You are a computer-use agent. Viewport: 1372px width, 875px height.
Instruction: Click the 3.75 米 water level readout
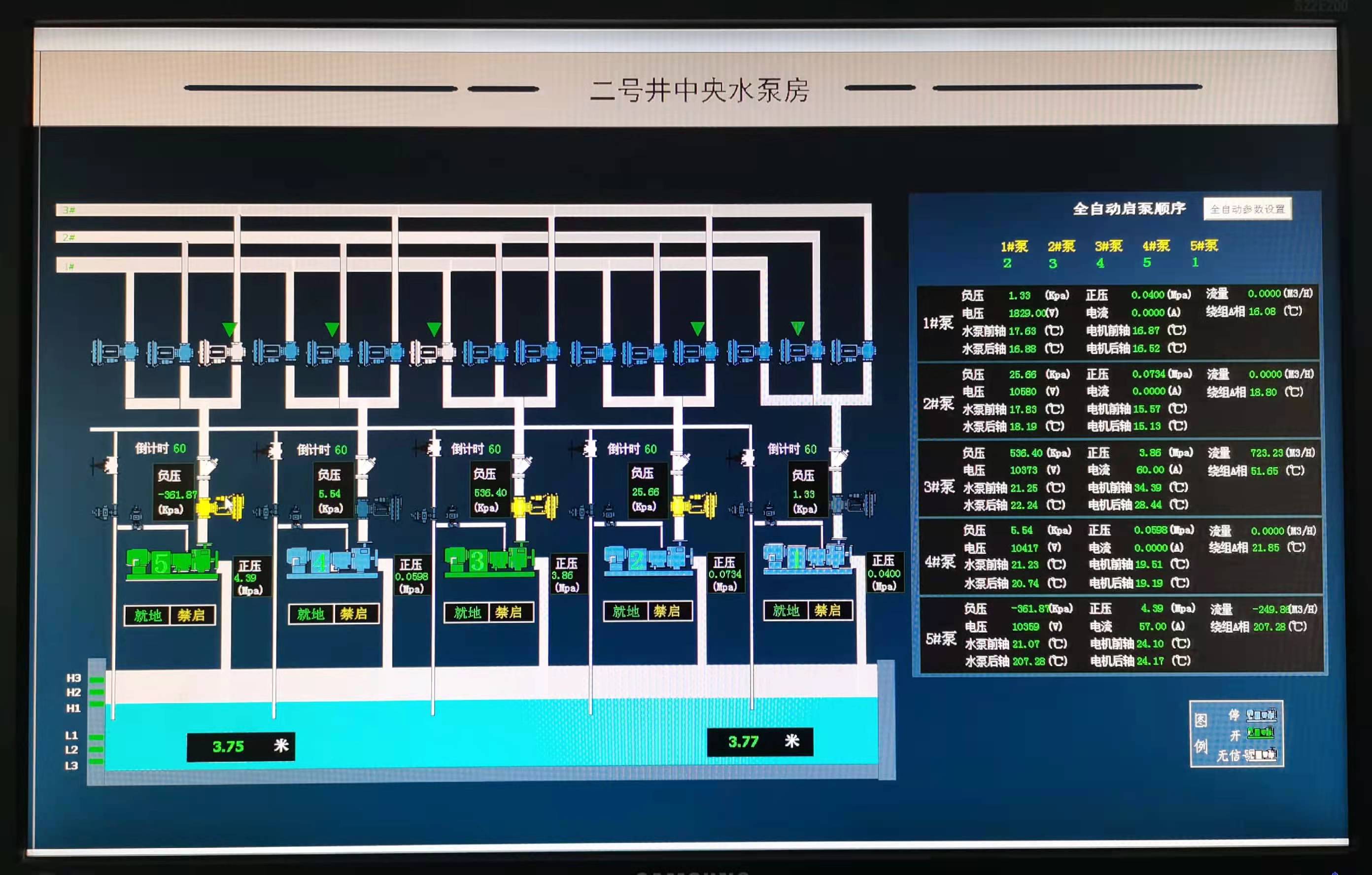(240, 746)
